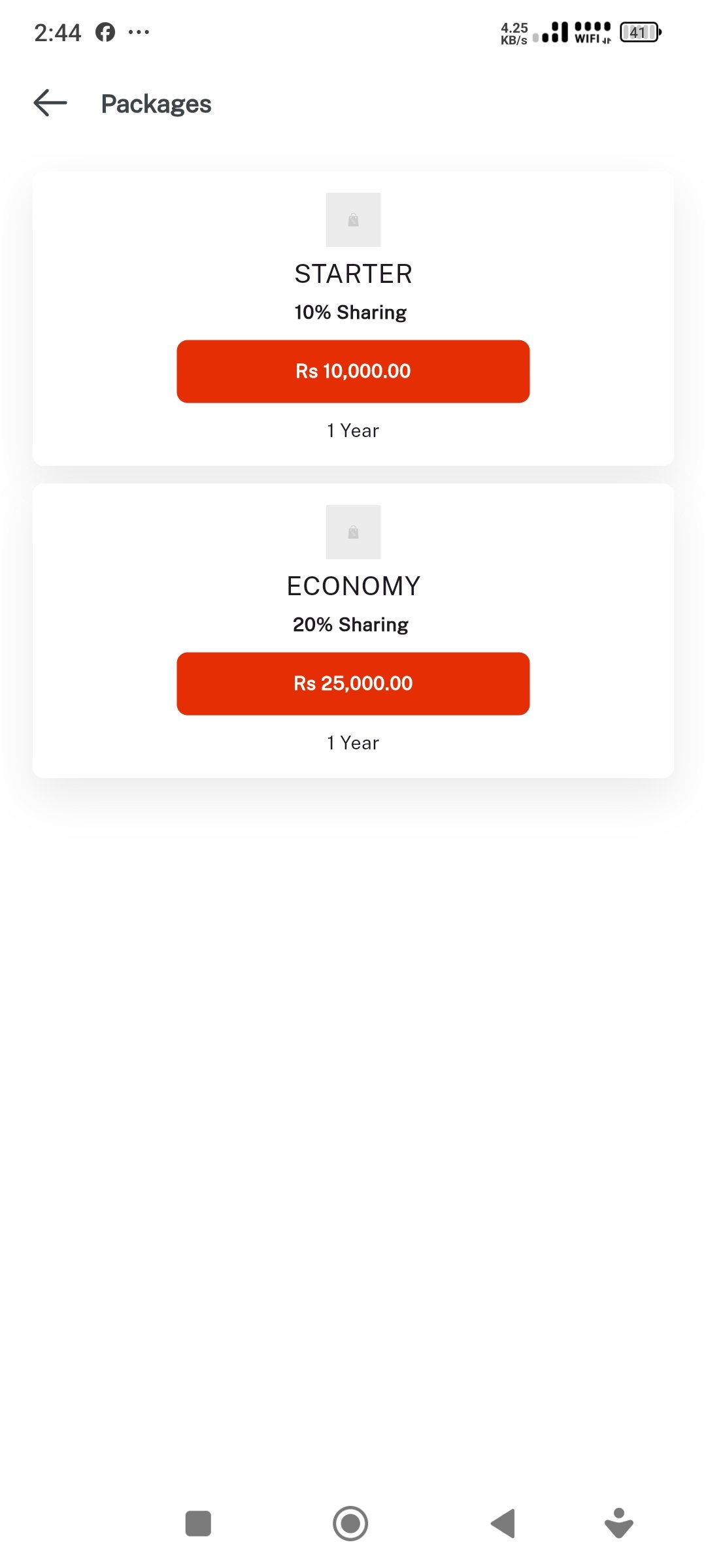Tap the Packages page title

(x=156, y=104)
